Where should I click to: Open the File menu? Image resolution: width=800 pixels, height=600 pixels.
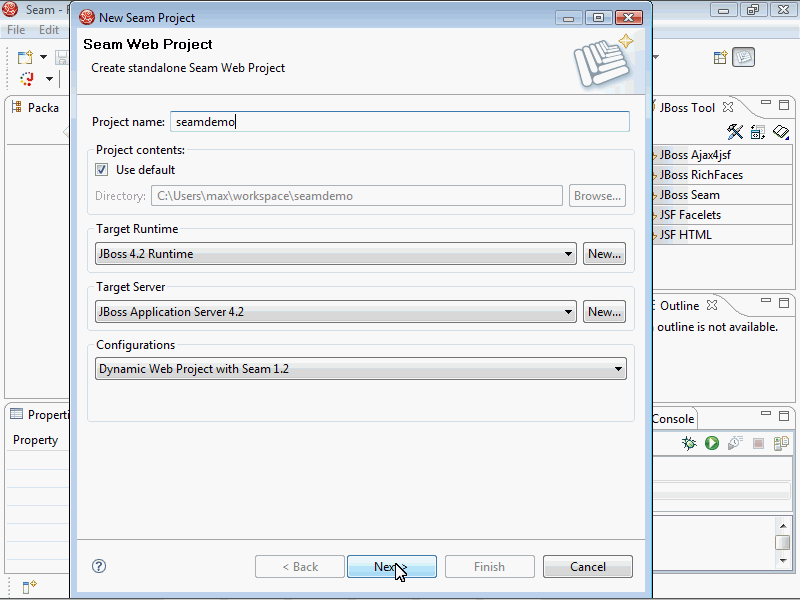(x=16, y=30)
